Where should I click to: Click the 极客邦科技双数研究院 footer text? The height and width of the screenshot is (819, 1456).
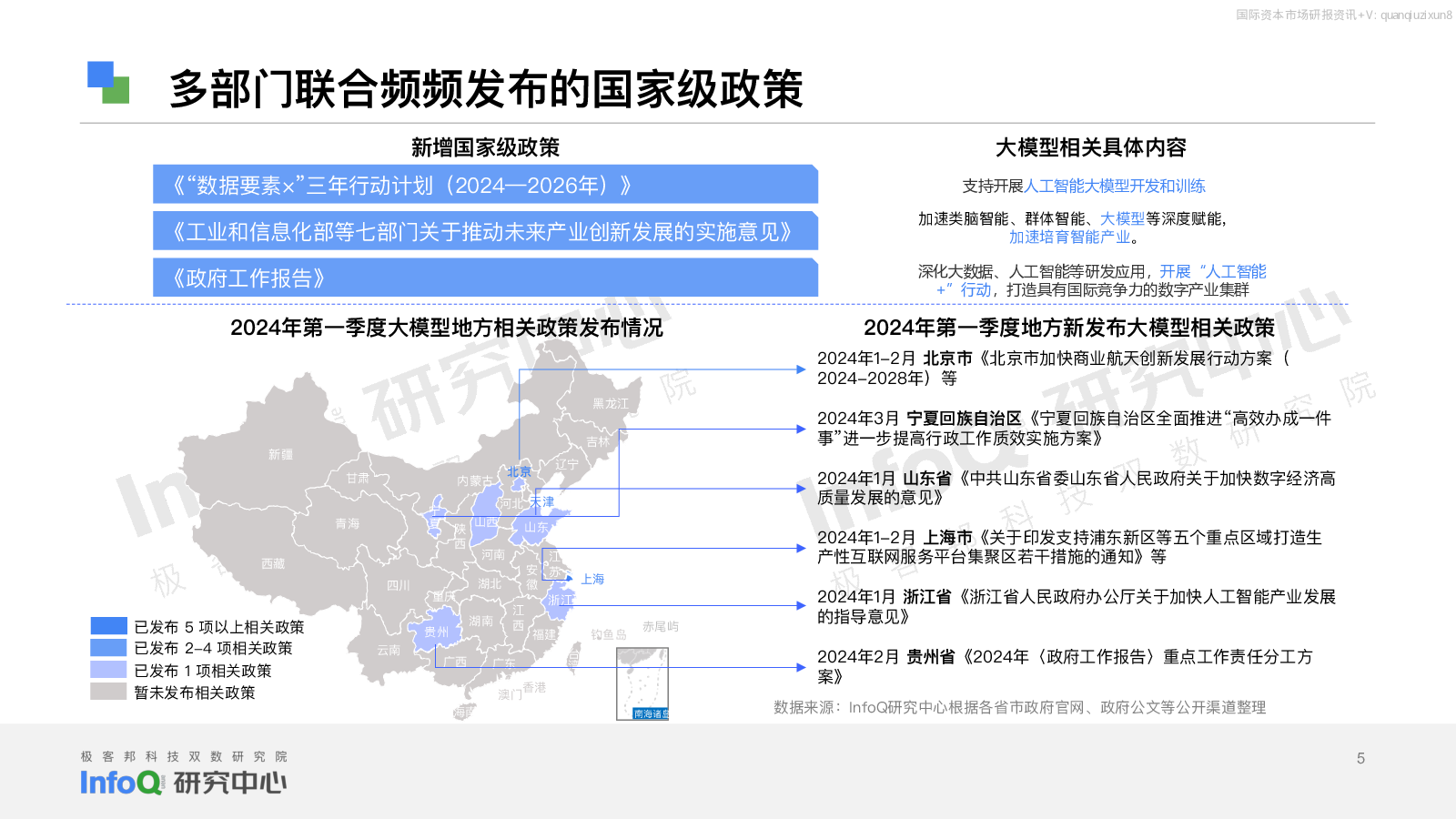click(183, 756)
